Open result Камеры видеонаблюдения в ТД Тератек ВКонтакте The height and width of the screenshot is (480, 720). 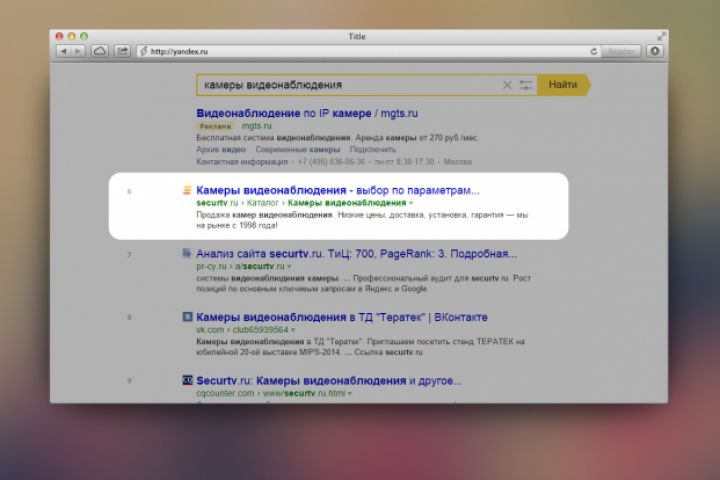pyautogui.click(x=342, y=317)
